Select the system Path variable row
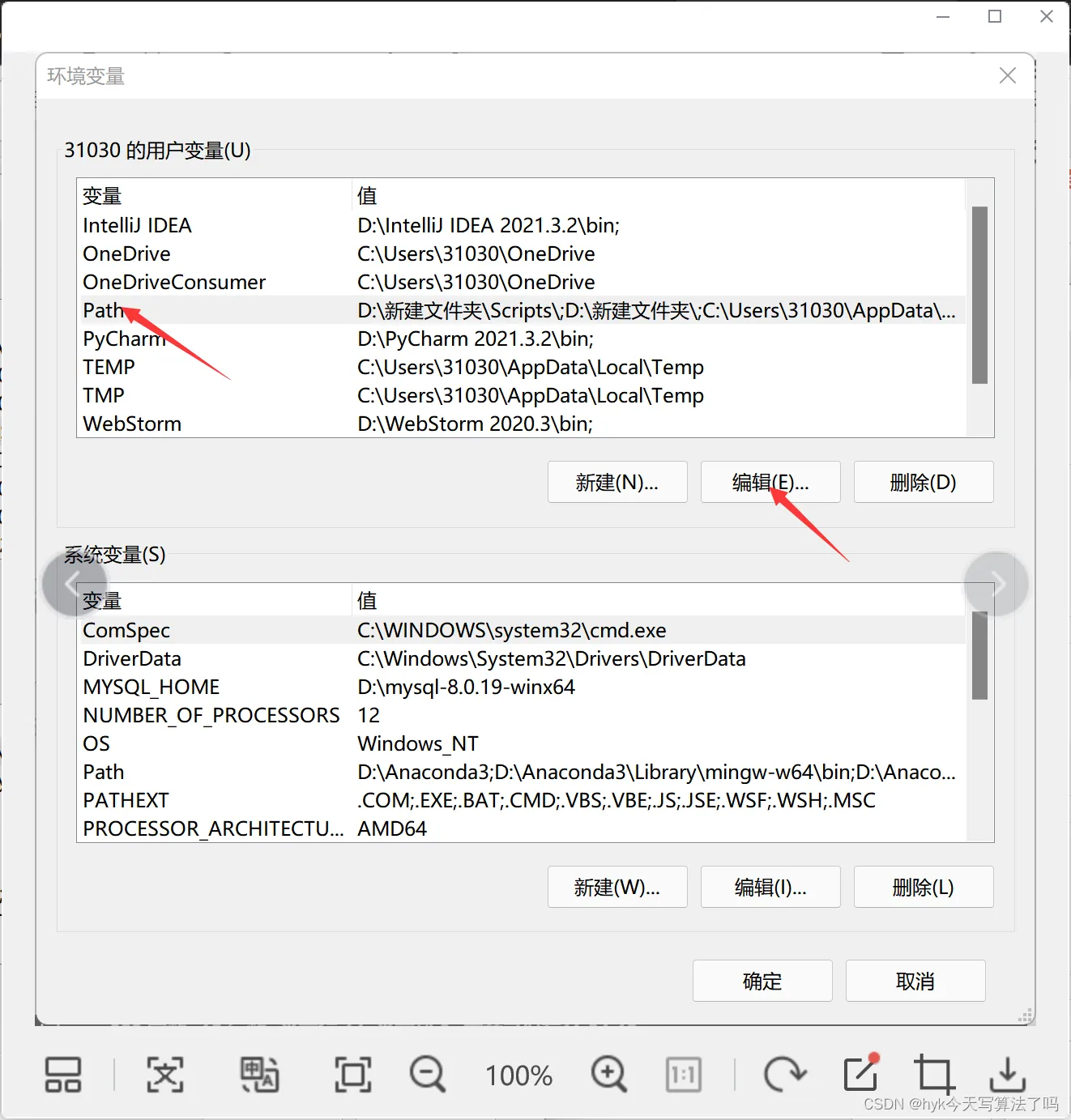 pyautogui.click(x=521, y=772)
